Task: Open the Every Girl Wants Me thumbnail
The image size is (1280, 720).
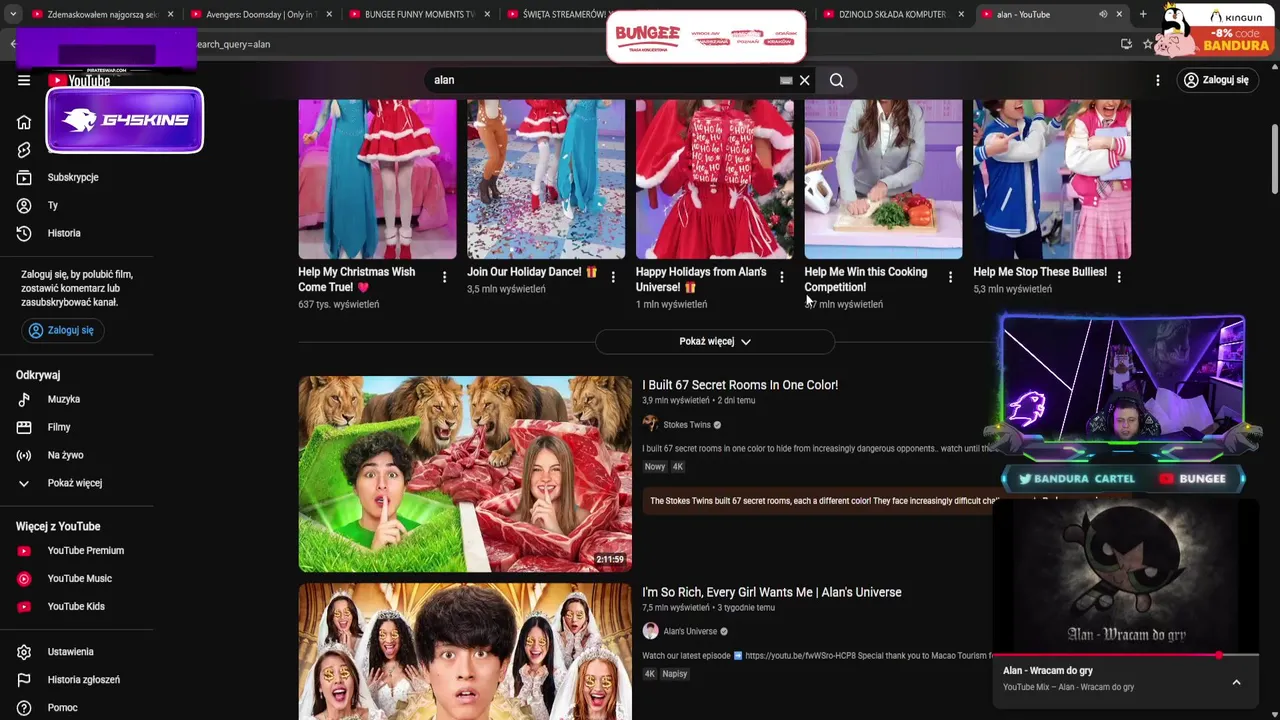Action: click(465, 652)
